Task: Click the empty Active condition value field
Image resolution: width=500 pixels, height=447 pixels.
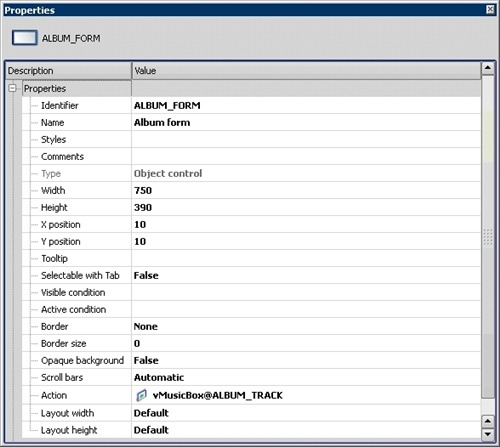Action: tap(306, 310)
